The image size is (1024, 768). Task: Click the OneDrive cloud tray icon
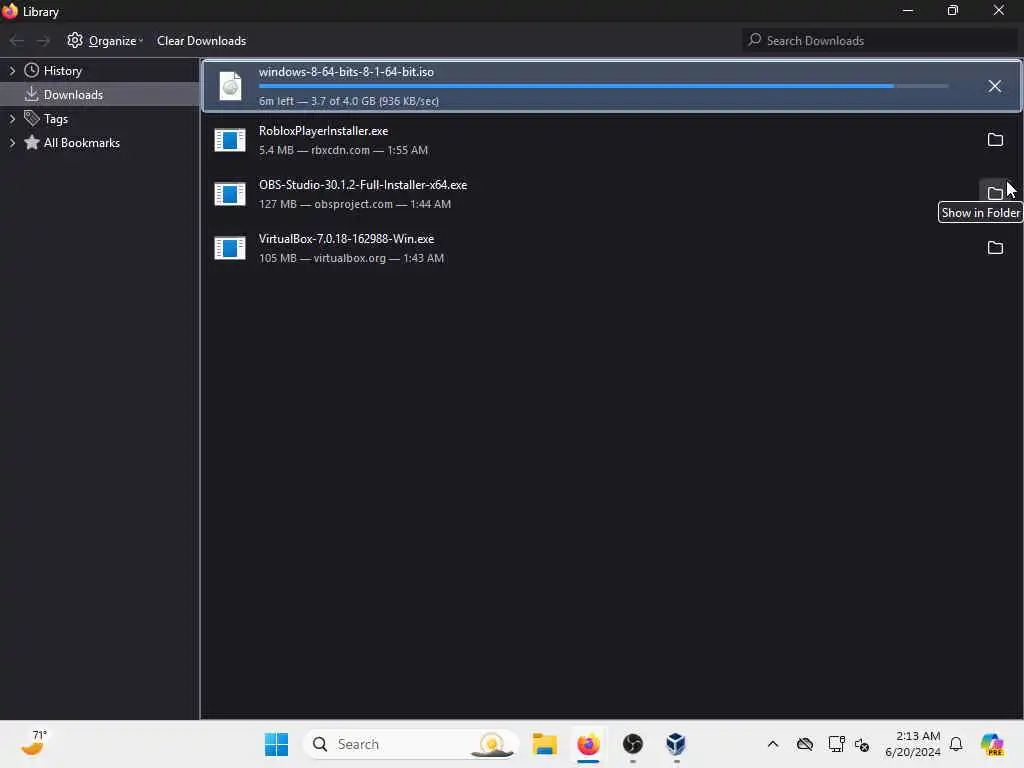coord(805,744)
